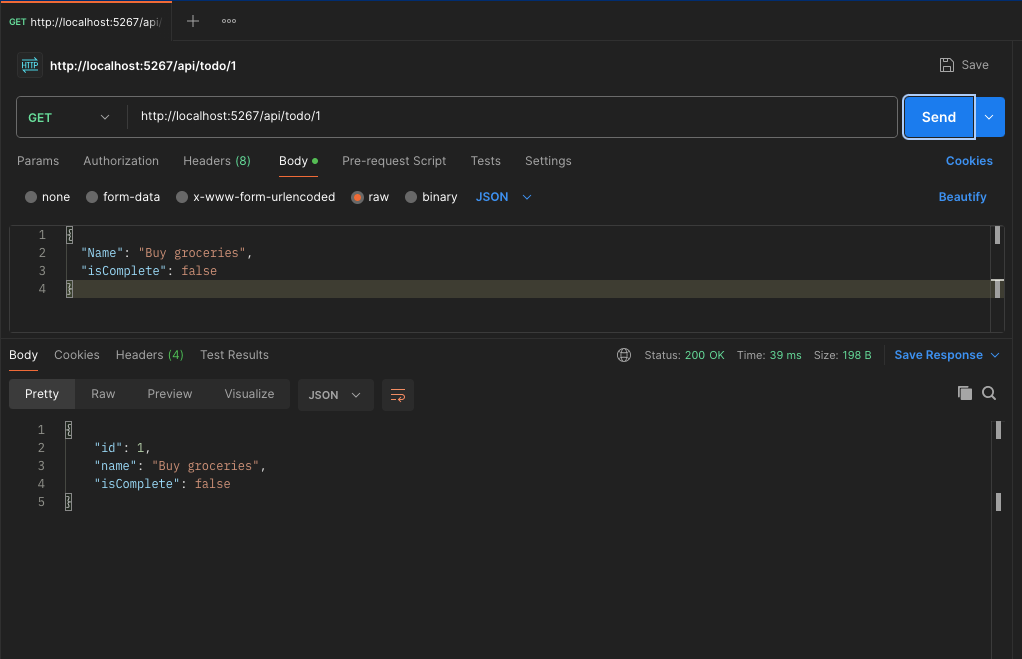Click the request "isComplete": false line
The image size is (1022, 659).
click(149, 271)
